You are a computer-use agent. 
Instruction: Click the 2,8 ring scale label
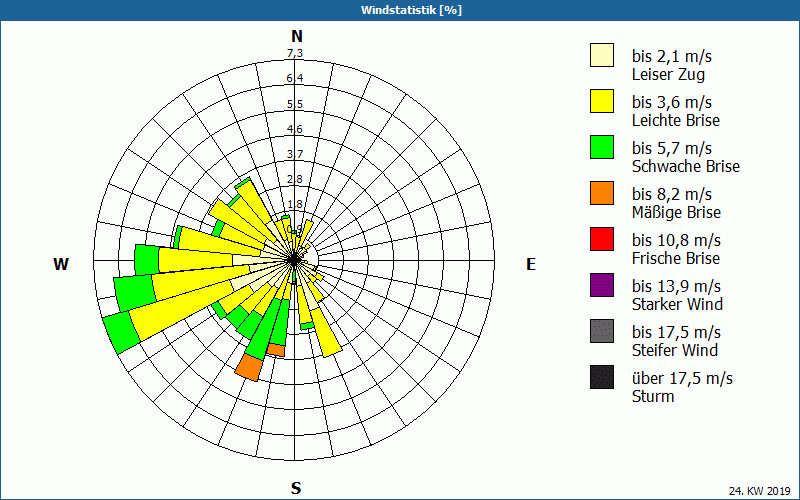[295, 179]
